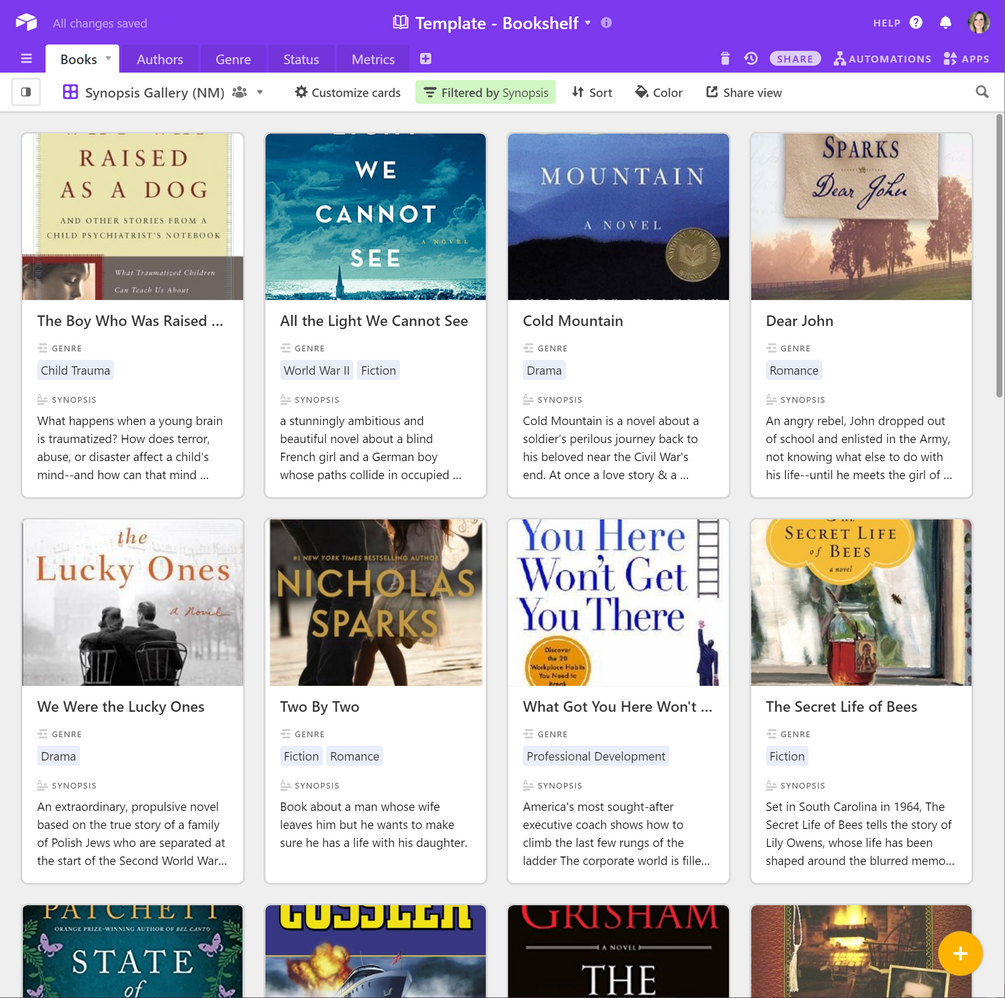Click the title What Got You Here Won't

617,706
